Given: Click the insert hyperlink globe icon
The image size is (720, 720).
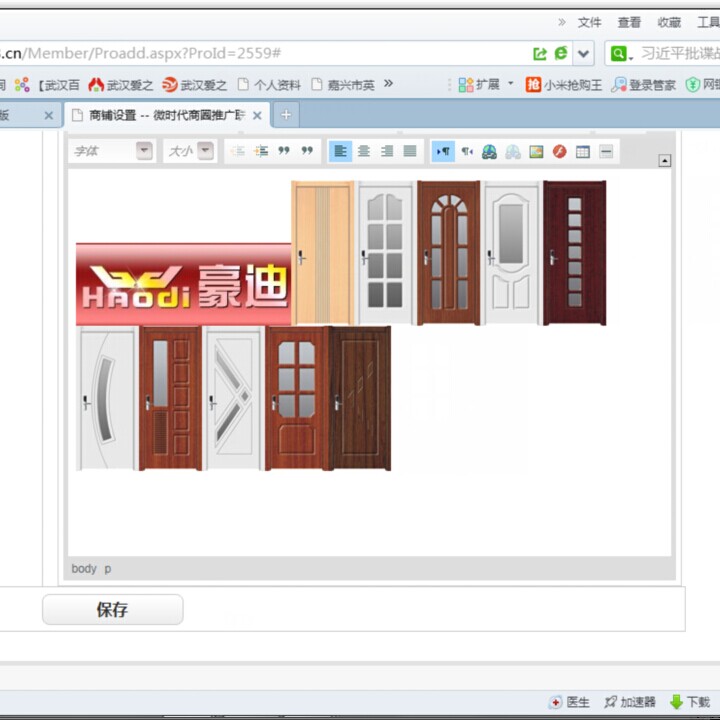Looking at the screenshot, I should (489, 152).
